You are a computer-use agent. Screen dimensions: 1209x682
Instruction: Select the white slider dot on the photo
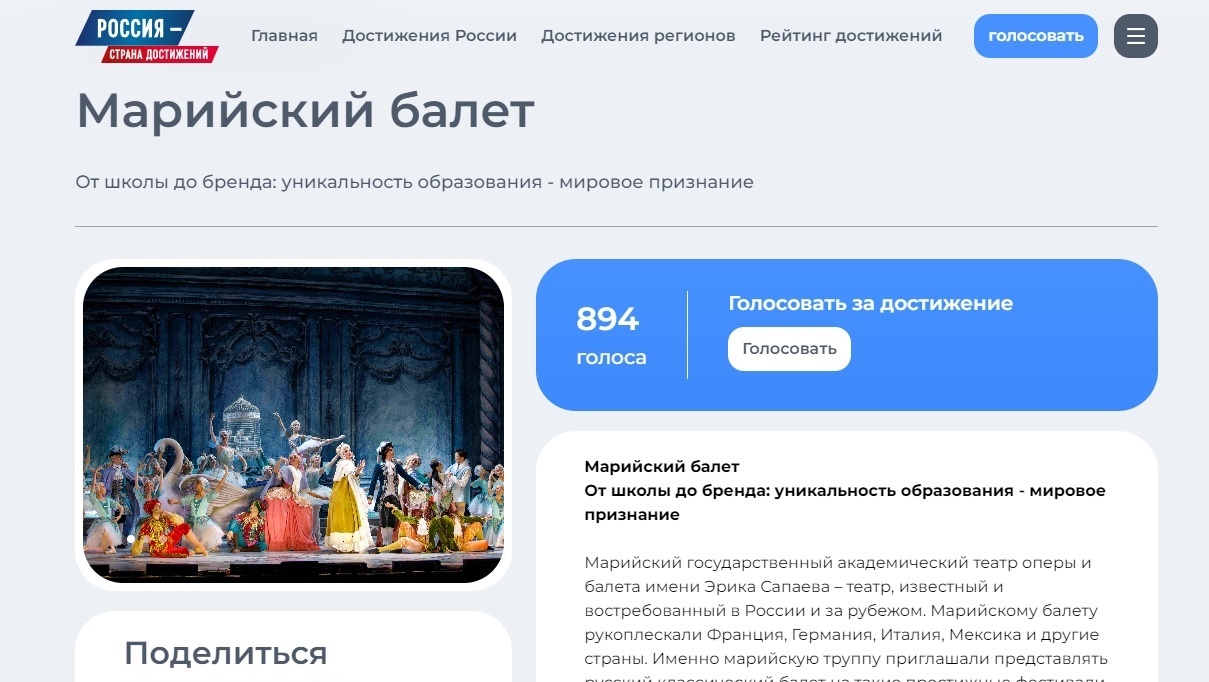(130, 539)
